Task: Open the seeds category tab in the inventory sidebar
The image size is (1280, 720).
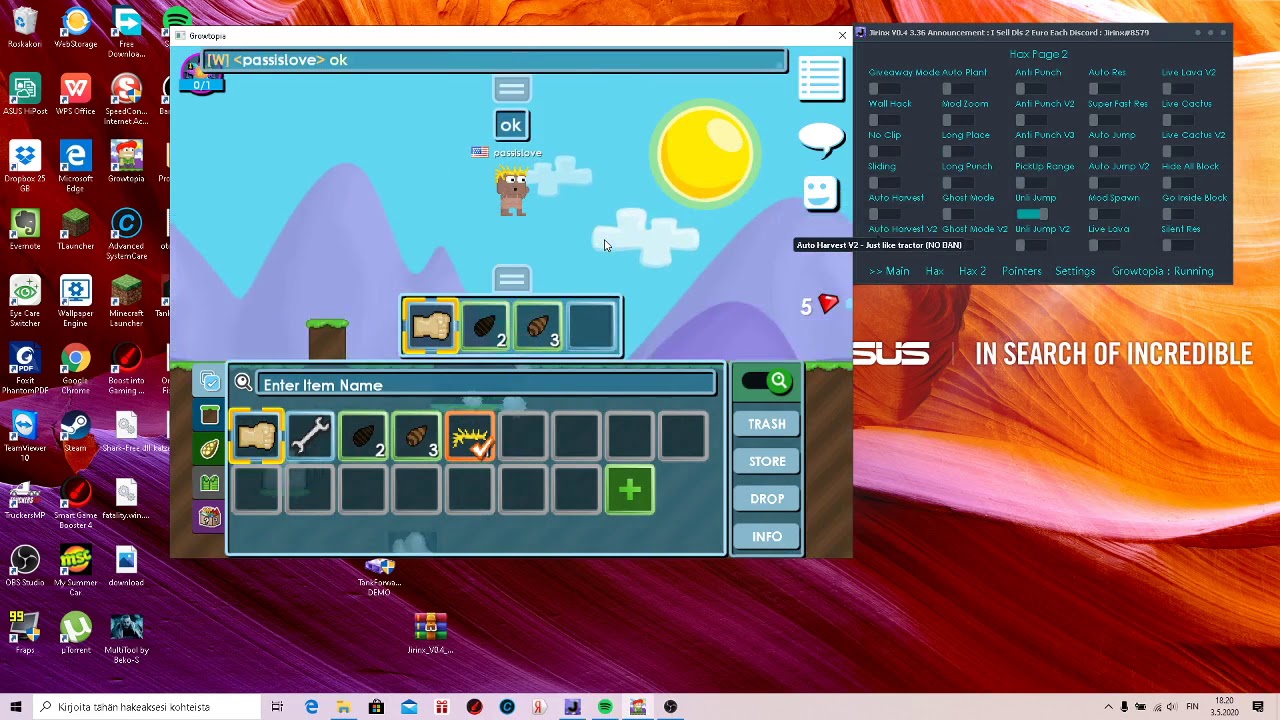Action: tap(209, 450)
